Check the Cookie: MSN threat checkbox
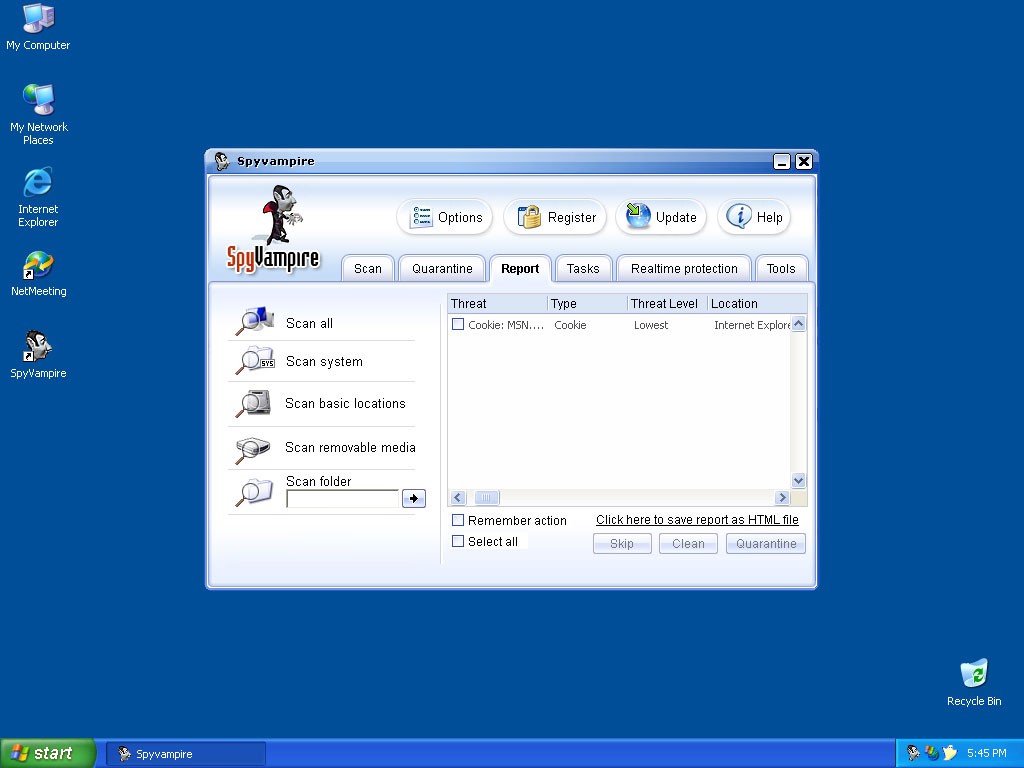 (x=458, y=324)
